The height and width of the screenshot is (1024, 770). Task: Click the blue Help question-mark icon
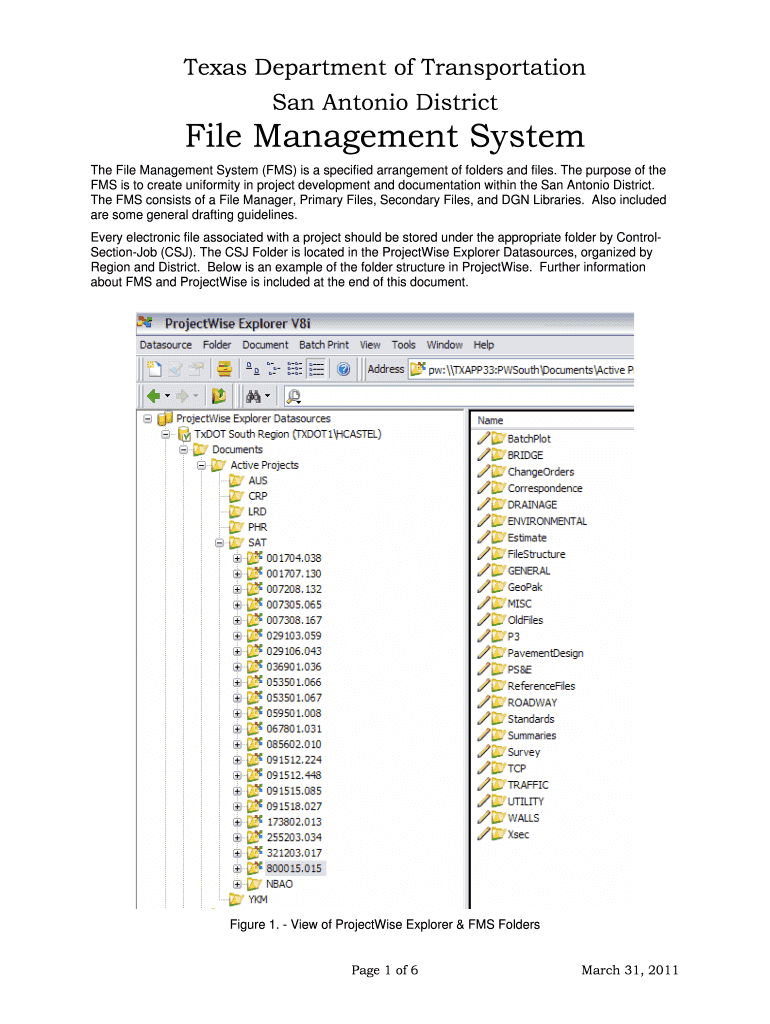(343, 369)
